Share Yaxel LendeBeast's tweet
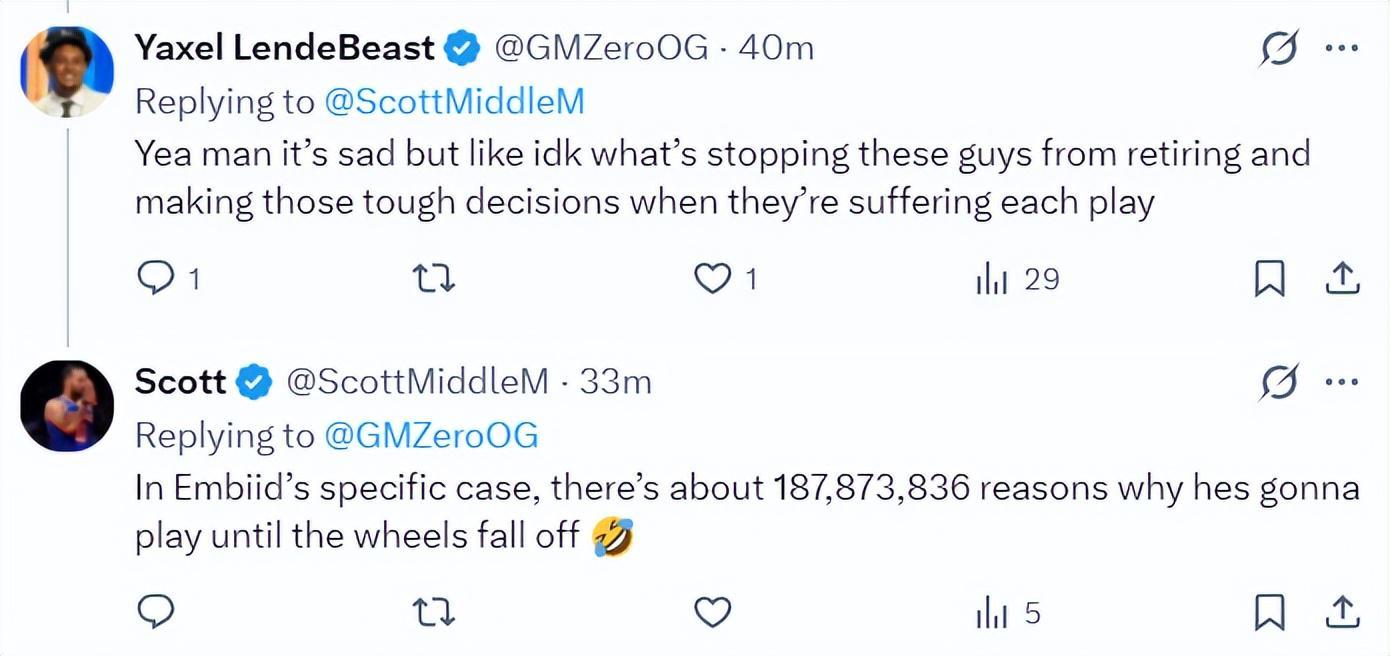This screenshot has width=1390, height=656. pyautogui.click(x=1341, y=279)
